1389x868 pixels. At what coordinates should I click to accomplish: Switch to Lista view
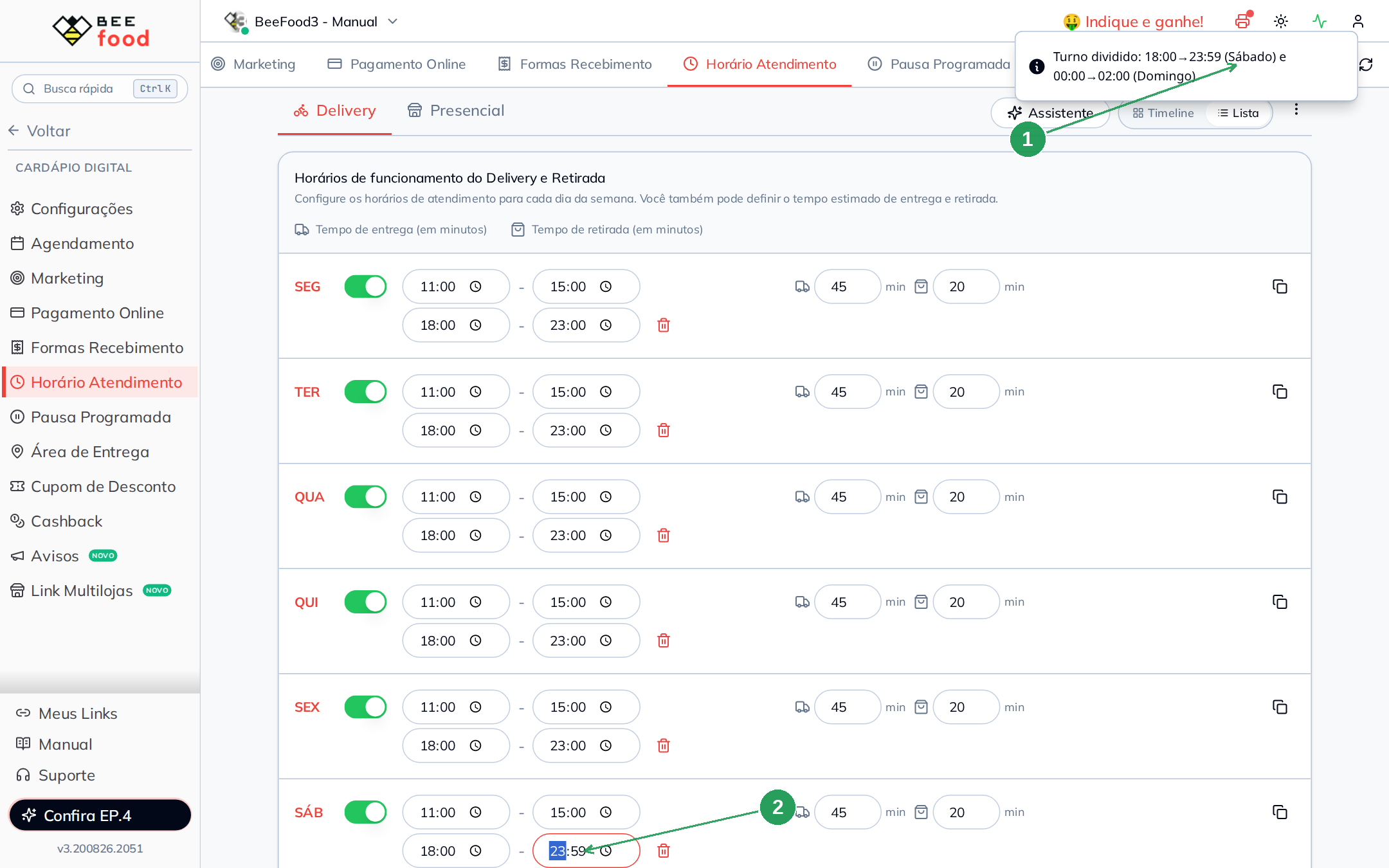tap(1239, 113)
